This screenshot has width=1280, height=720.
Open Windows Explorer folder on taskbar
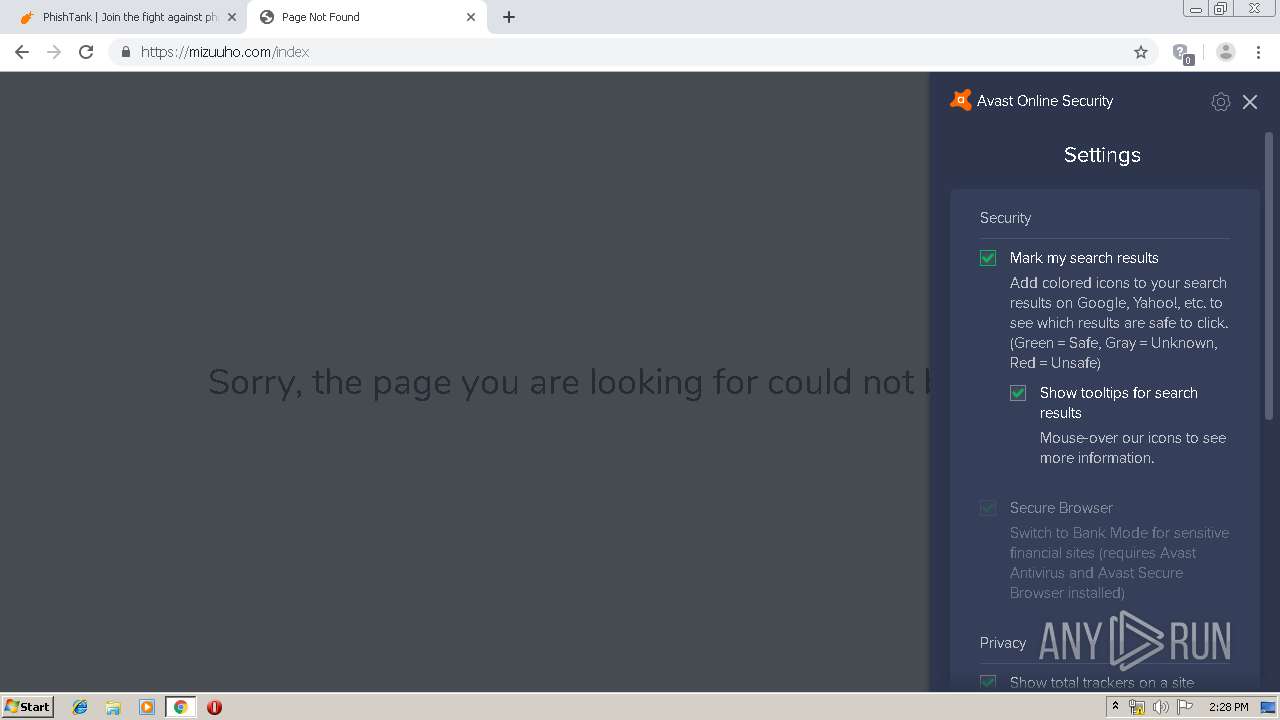[113, 707]
